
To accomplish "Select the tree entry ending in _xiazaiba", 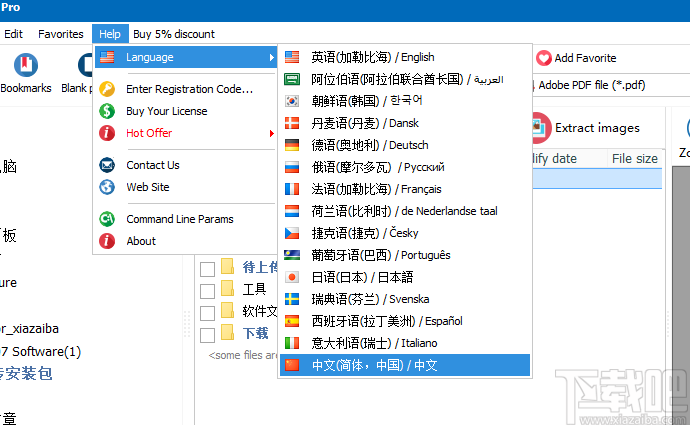I will tap(29, 329).
